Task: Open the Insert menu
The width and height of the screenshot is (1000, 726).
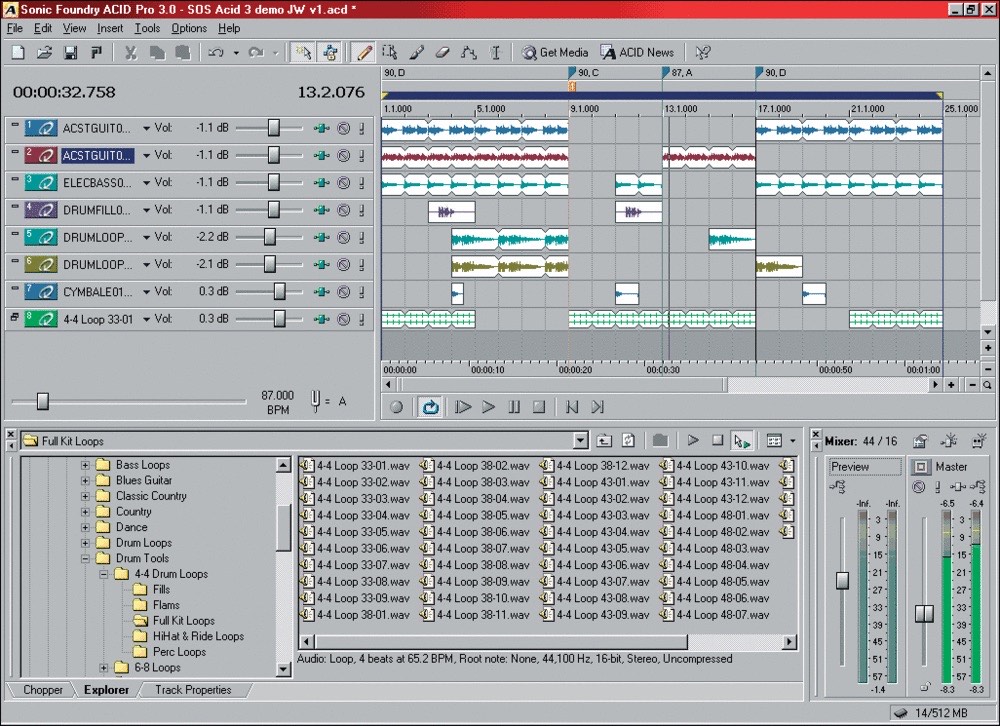Action: tap(110, 28)
